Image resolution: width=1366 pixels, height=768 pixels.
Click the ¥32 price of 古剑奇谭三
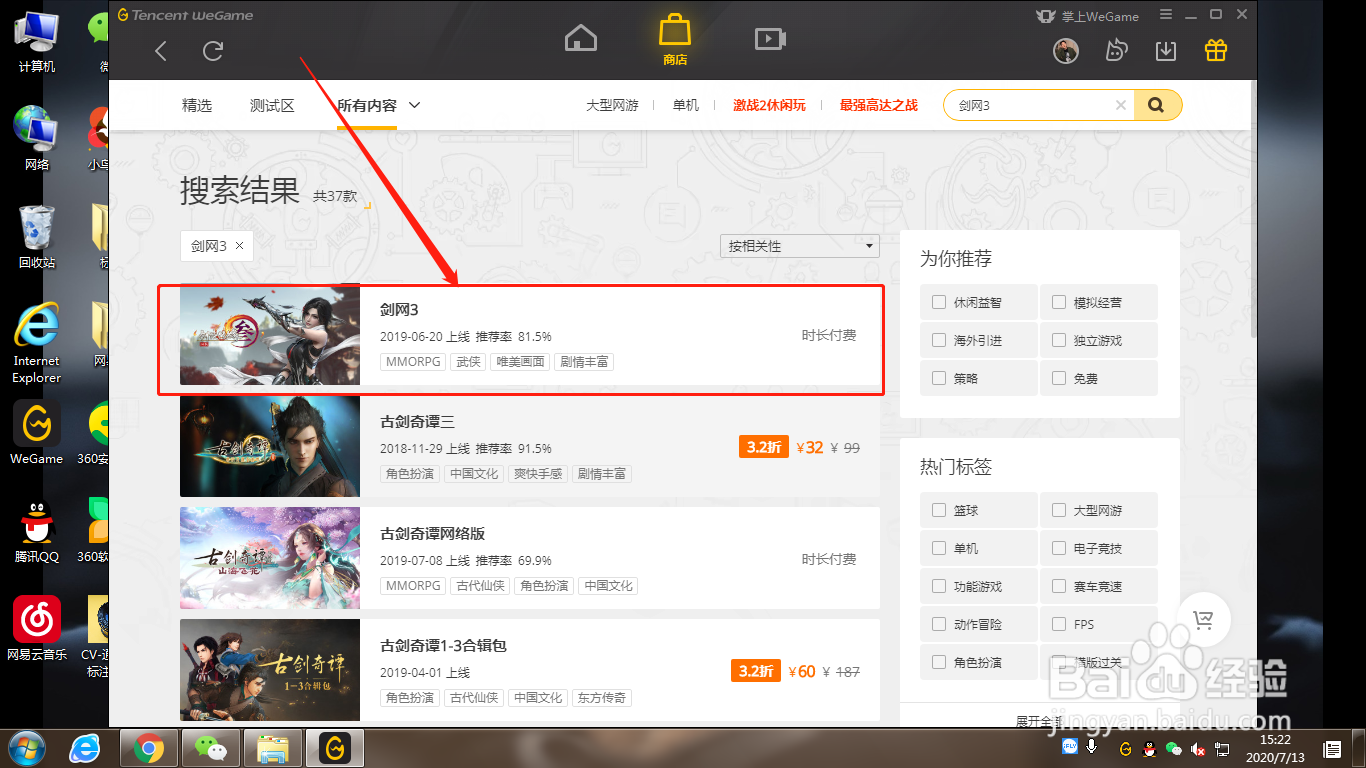(810, 447)
